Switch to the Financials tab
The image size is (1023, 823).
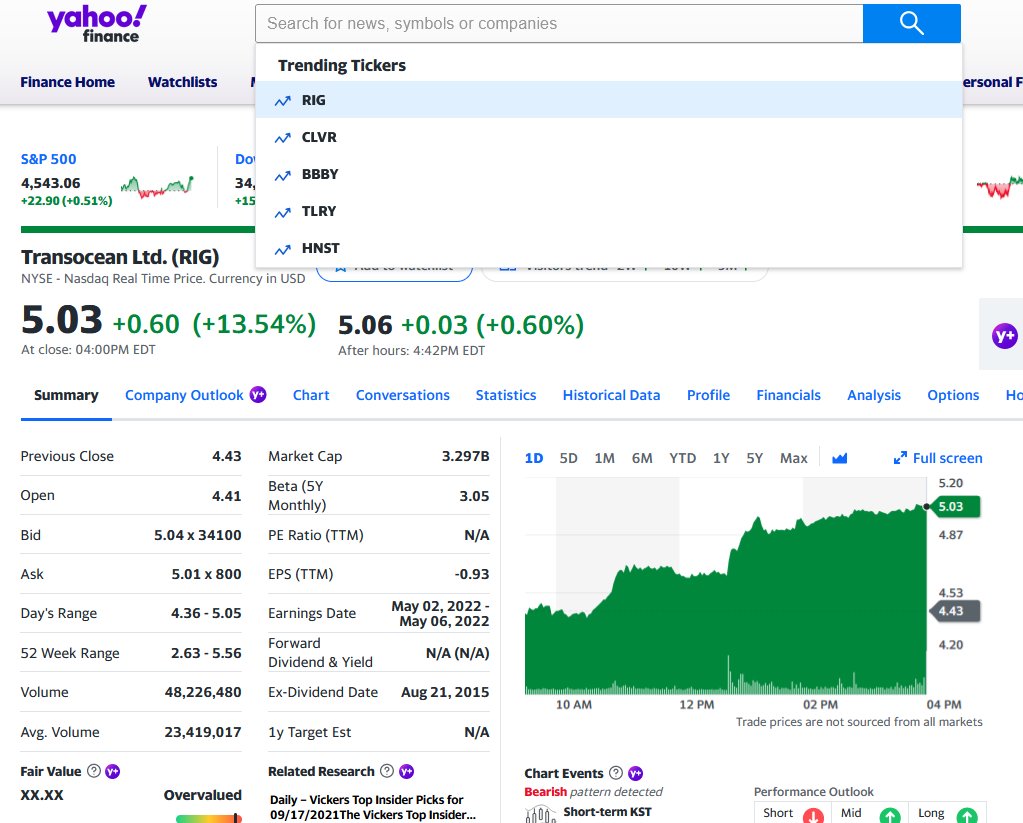[x=788, y=395]
